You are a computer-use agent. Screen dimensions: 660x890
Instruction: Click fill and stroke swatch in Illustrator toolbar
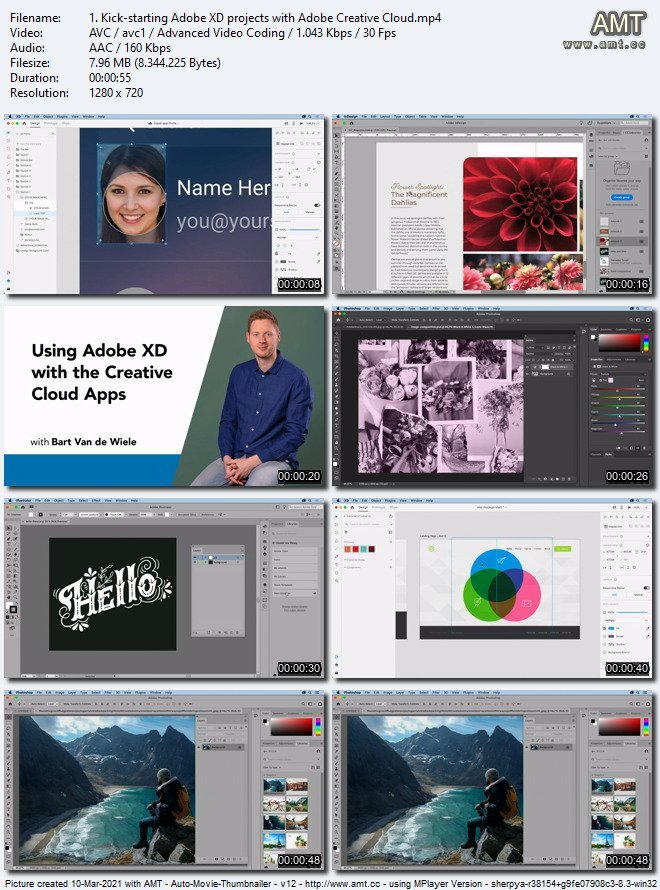pyautogui.click(x=12, y=608)
